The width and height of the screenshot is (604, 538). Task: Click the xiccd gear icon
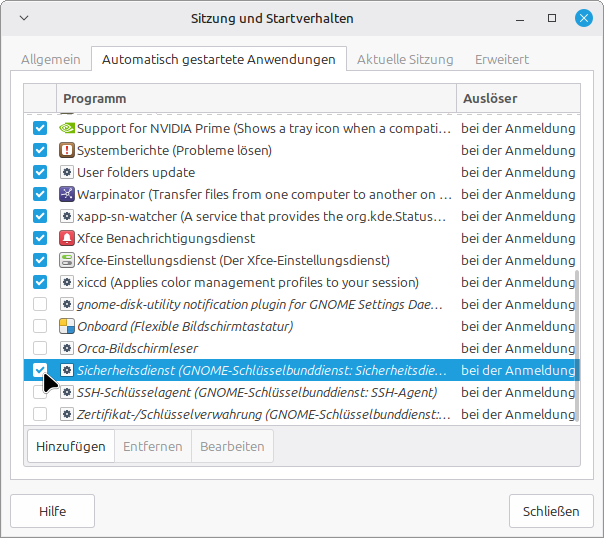pyautogui.click(x=67, y=282)
